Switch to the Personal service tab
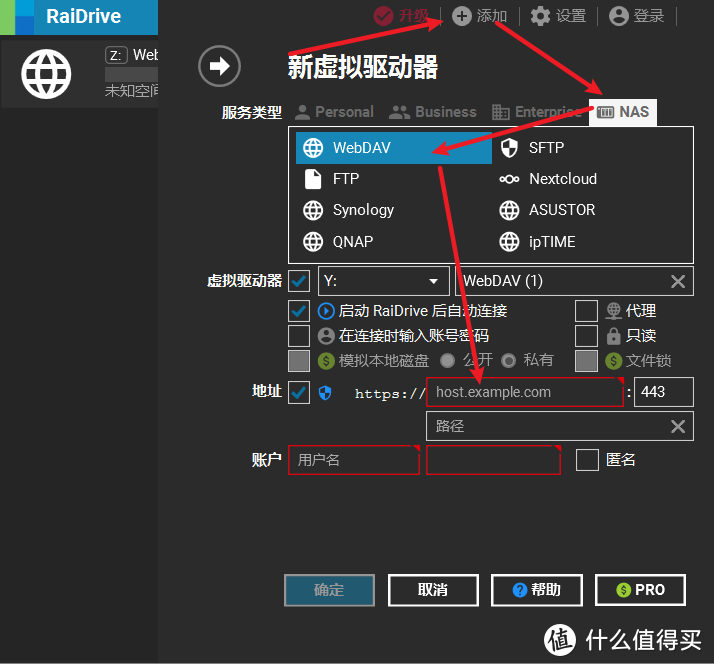This screenshot has height=667, width=714. point(334,112)
